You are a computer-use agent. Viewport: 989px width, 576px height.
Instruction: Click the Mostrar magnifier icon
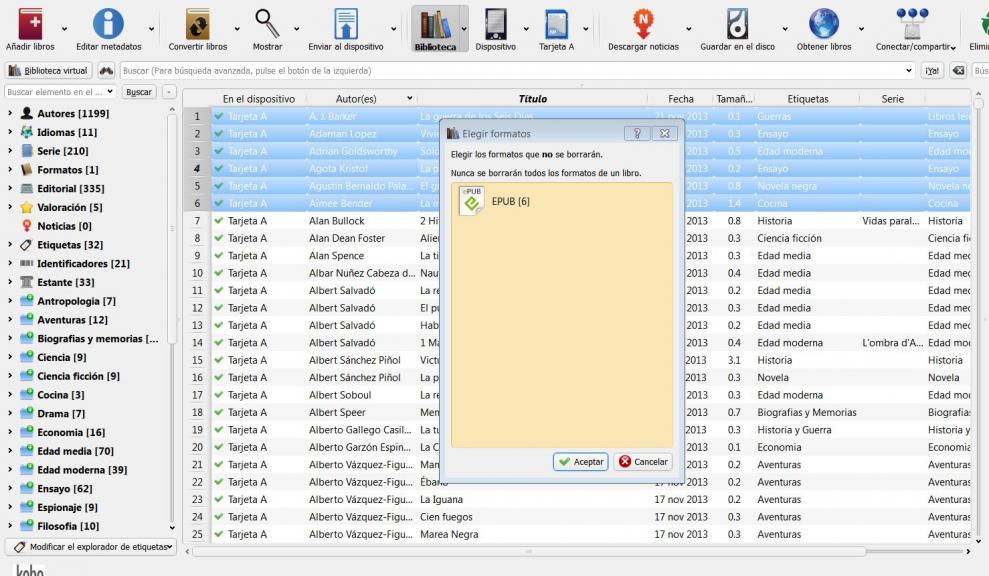point(267,23)
